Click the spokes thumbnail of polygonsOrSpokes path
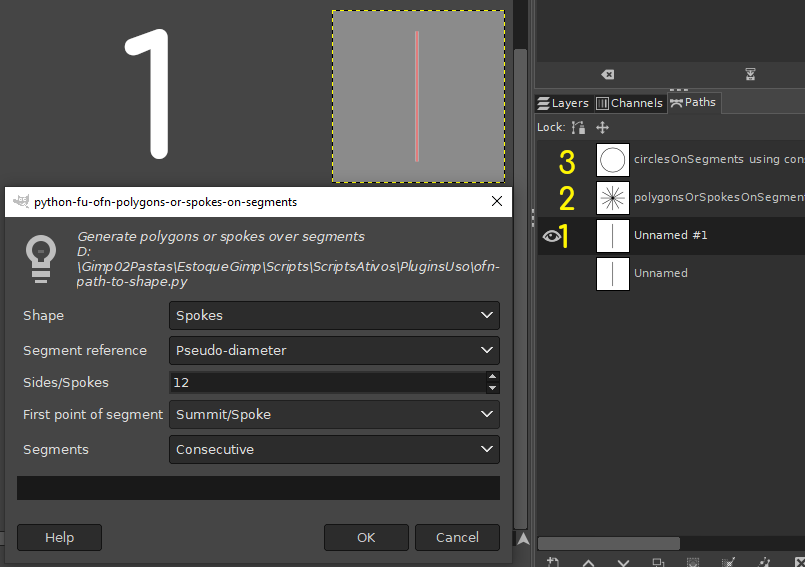Screen dimensions: 805x567 612,198
